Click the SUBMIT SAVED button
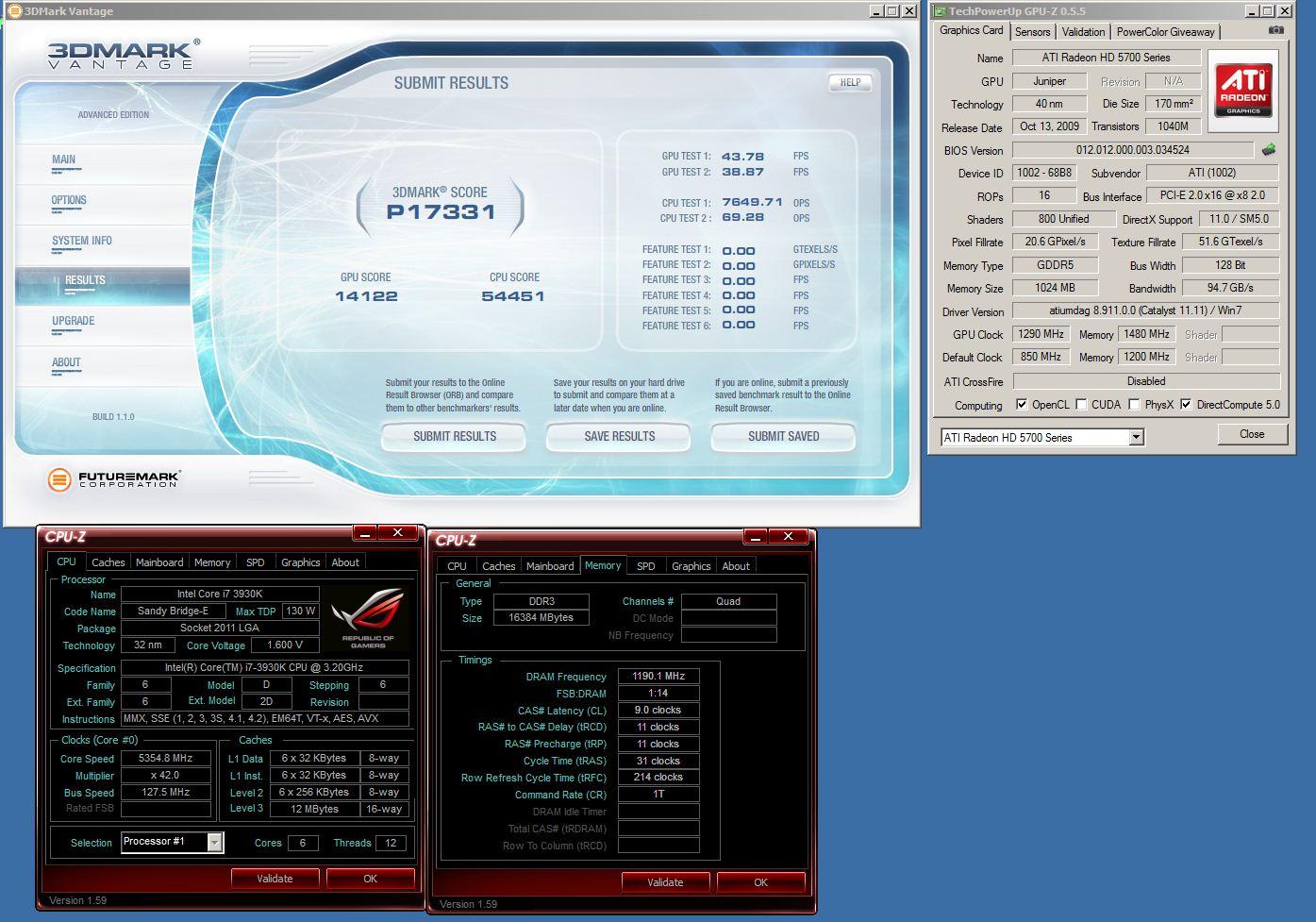The height and width of the screenshot is (922, 1316). coord(783,437)
